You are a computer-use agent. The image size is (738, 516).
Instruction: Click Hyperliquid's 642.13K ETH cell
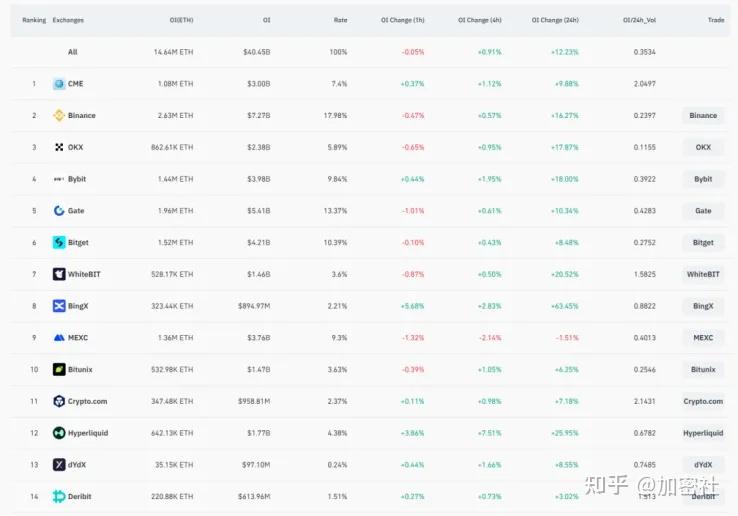172,433
